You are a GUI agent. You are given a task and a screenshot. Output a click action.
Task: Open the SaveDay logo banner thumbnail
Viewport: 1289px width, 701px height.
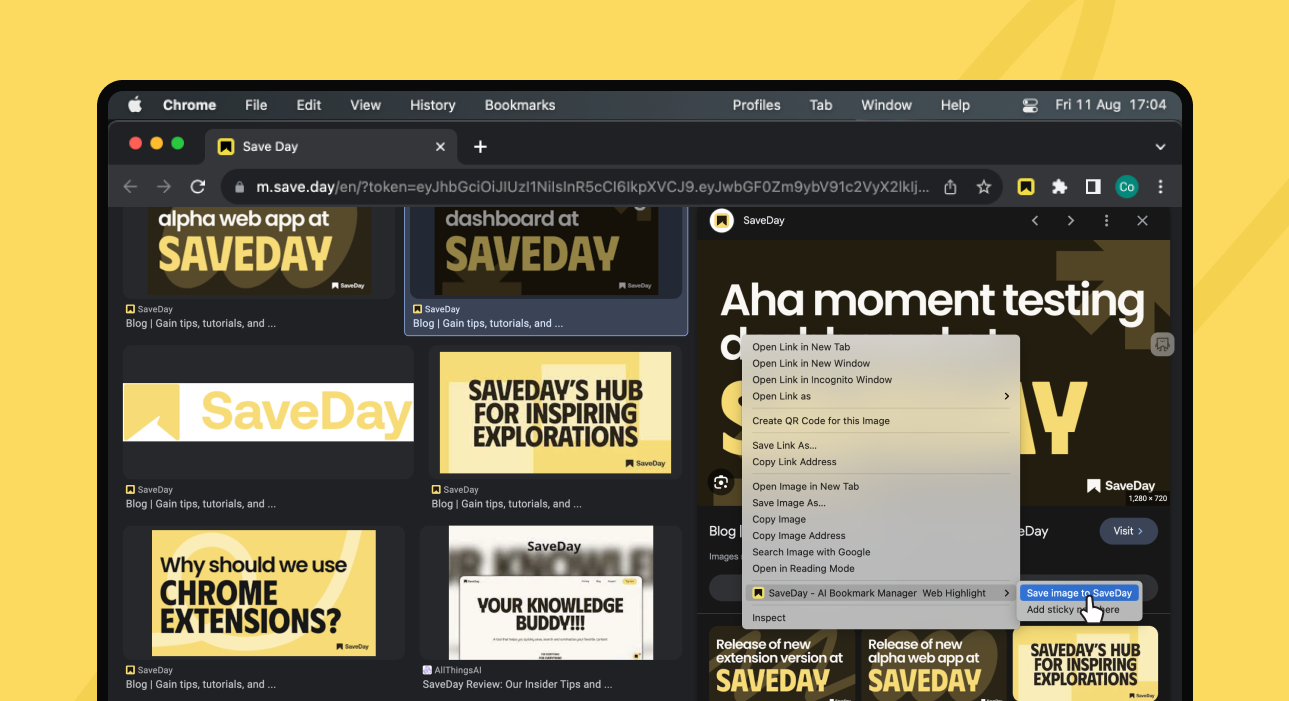coord(268,412)
